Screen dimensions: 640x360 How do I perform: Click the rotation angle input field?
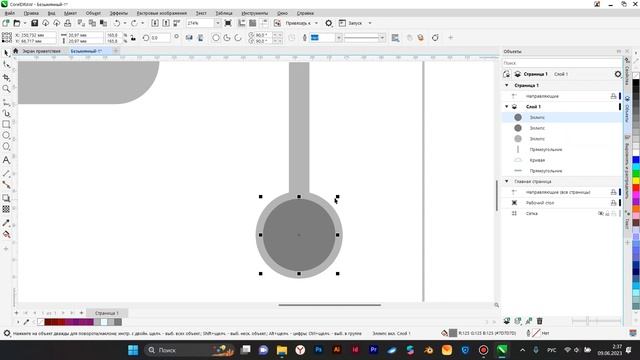tap(160, 38)
